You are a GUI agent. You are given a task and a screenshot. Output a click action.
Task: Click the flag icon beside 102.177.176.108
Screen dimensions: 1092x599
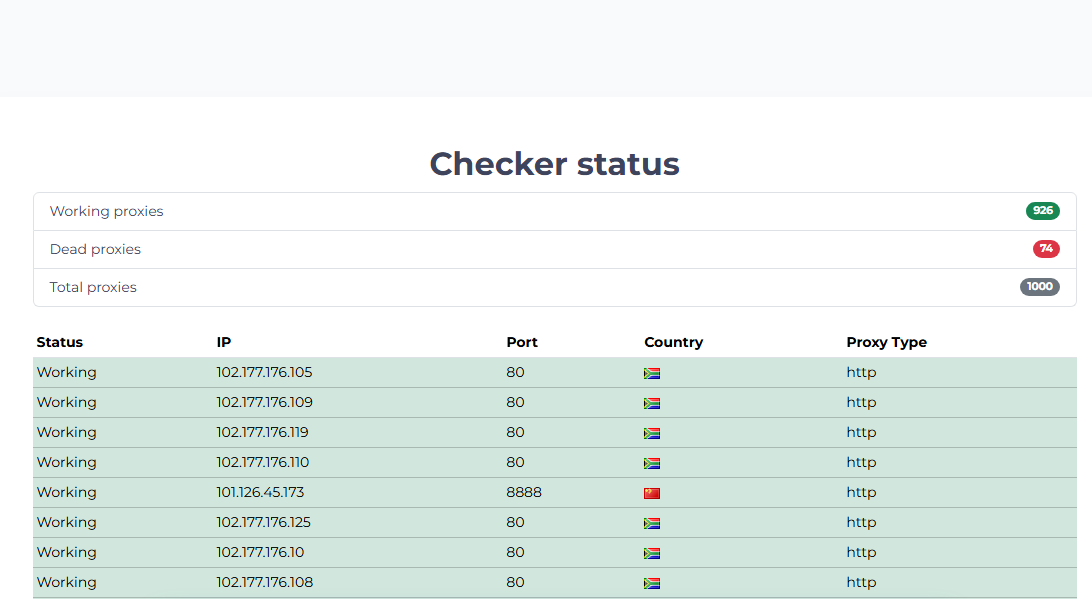[652, 583]
